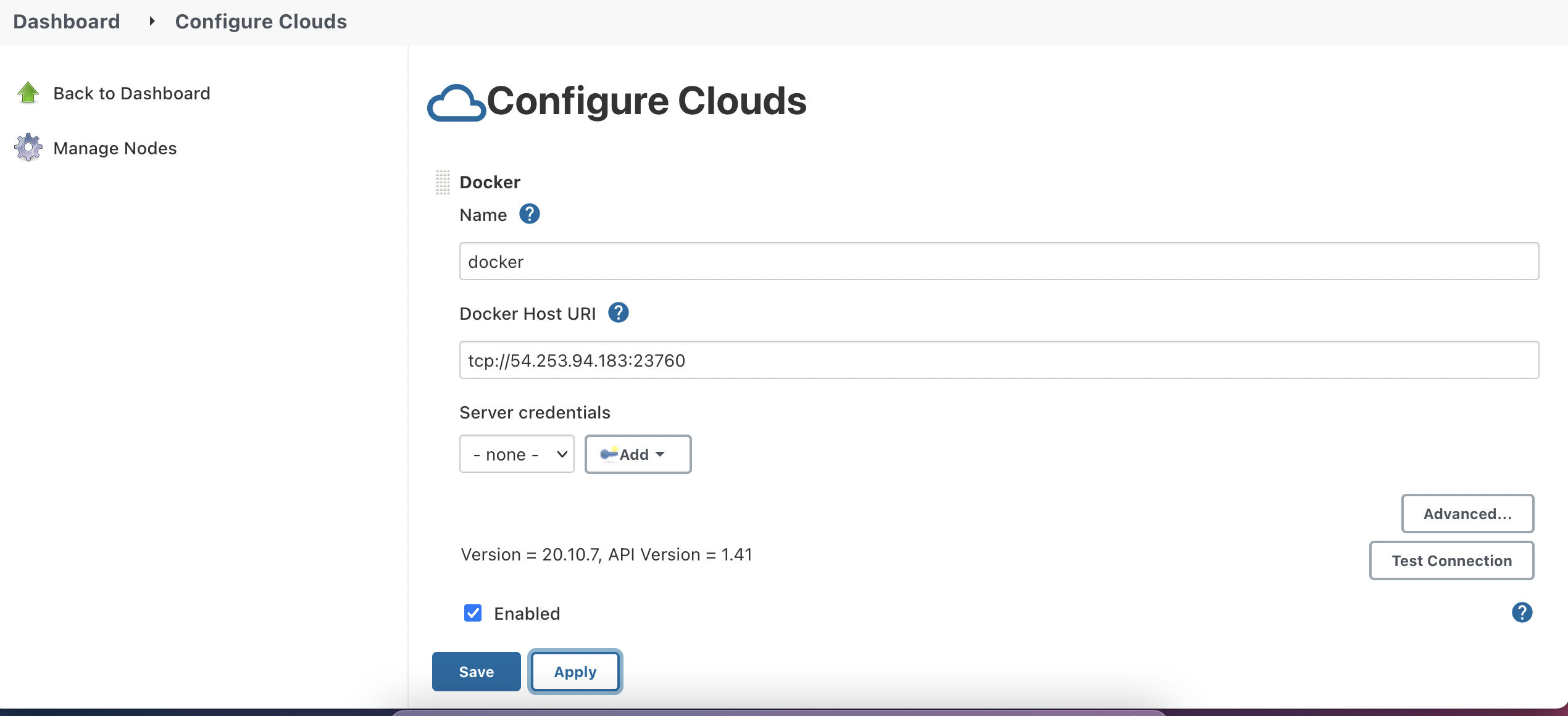The height and width of the screenshot is (716, 1568).
Task: Click the Save button
Action: pos(476,672)
